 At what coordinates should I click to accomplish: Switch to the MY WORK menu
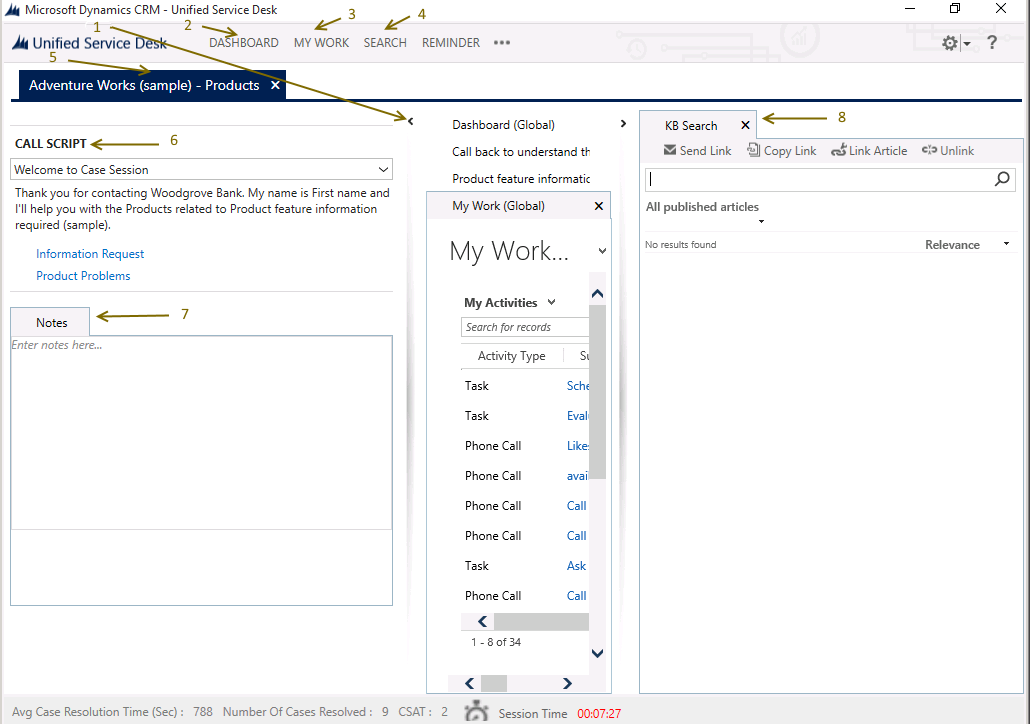click(321, 43)
